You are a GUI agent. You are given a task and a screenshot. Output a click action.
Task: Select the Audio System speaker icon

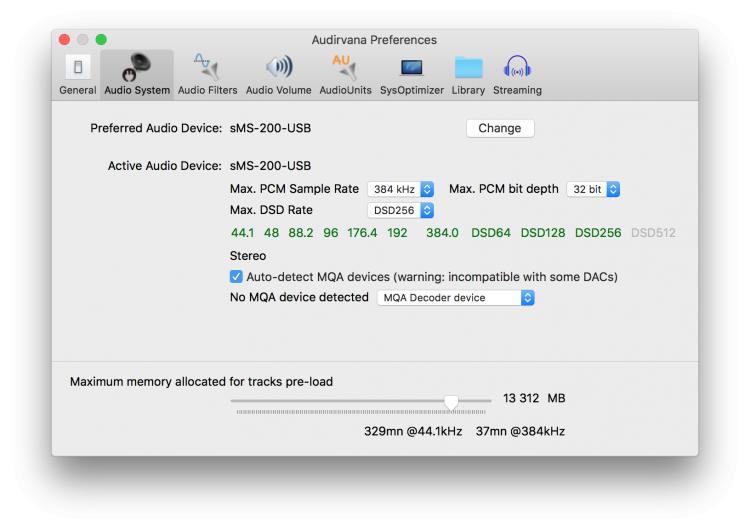136,67
